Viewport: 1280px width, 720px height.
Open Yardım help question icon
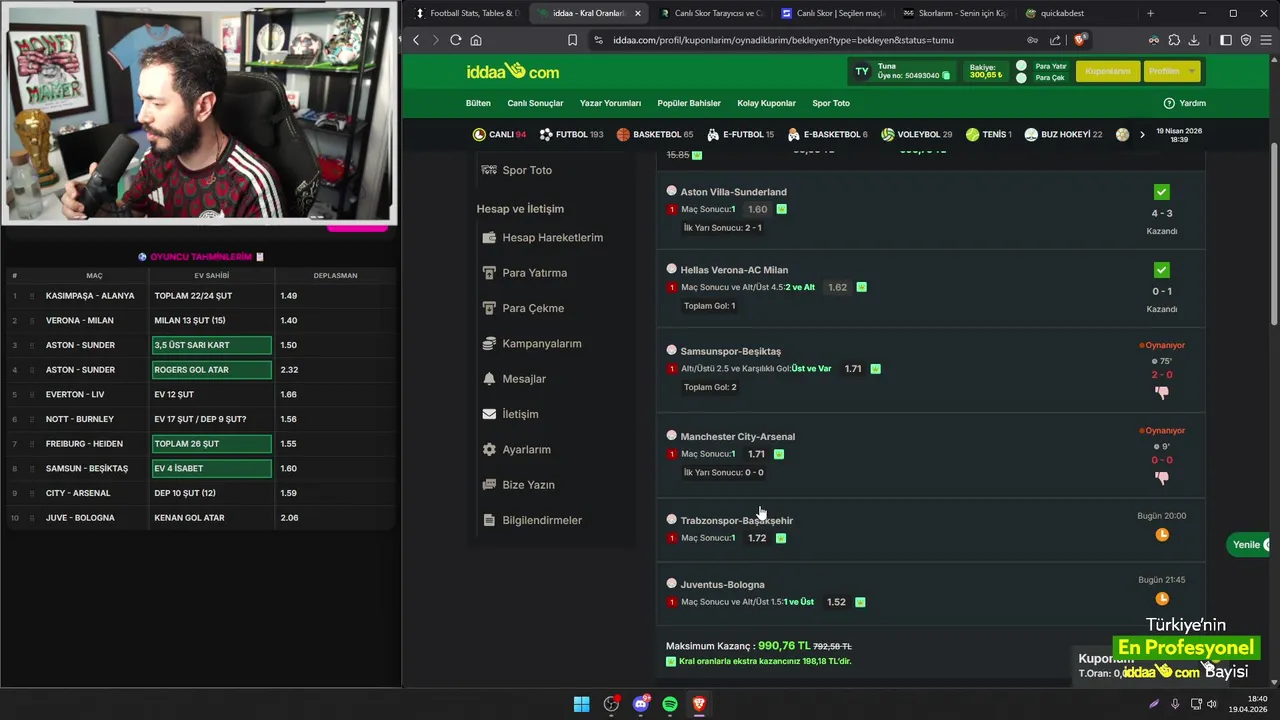(1169, 103)
